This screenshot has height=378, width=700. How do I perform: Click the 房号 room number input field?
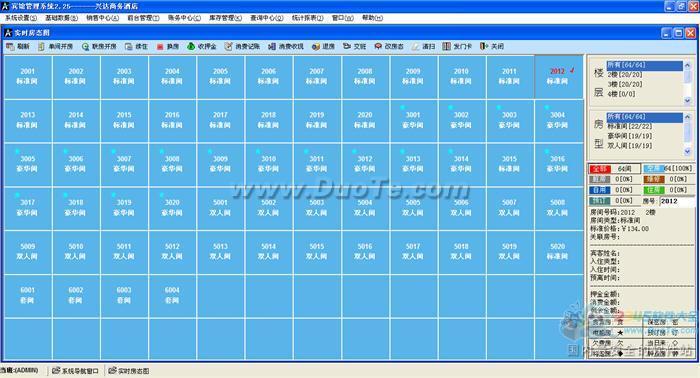coord(677,201)
